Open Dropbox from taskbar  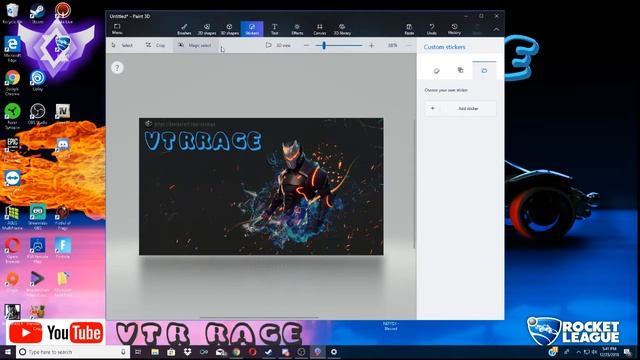[187, 352]
